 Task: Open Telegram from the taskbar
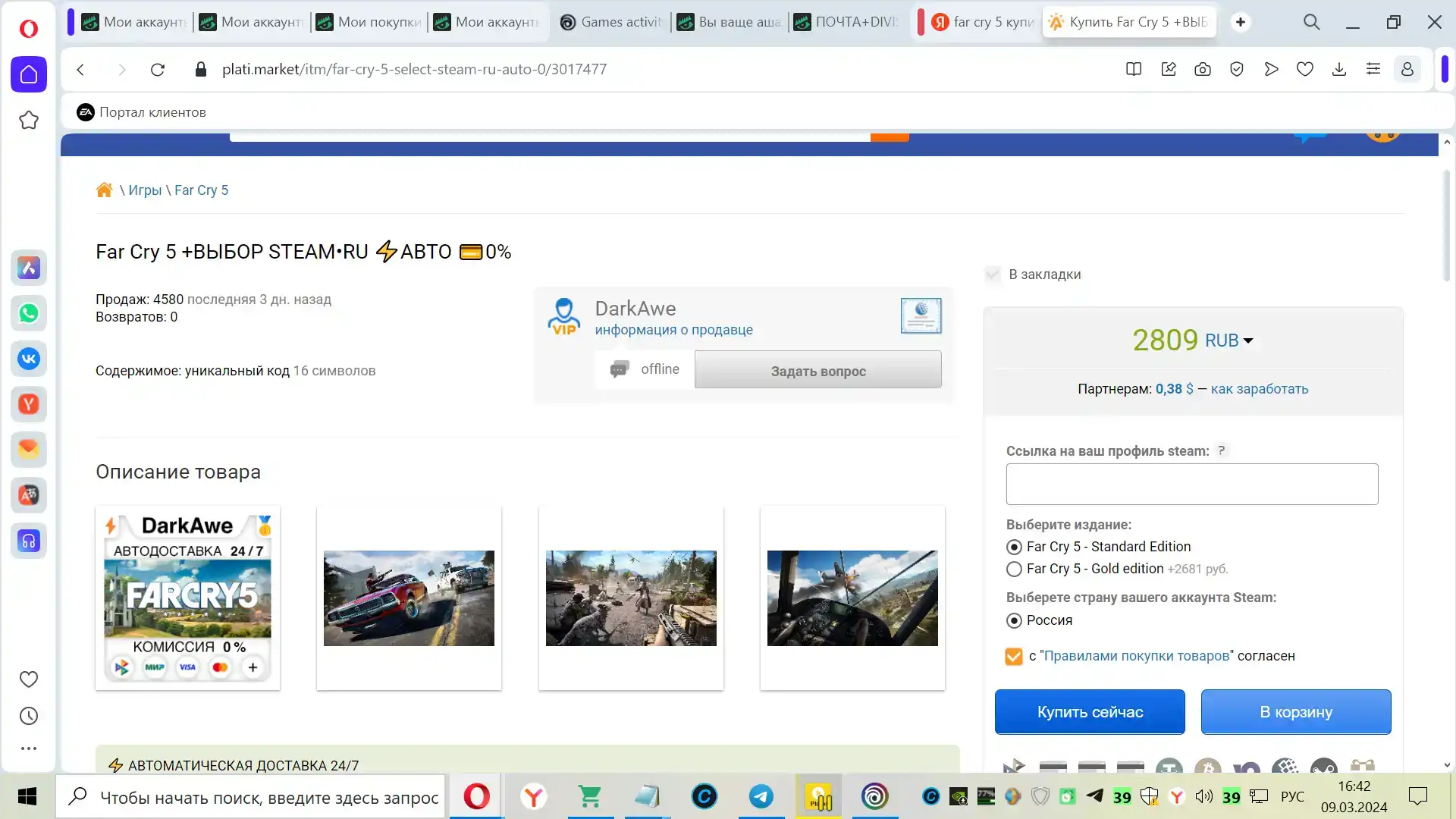coord(761,796)
